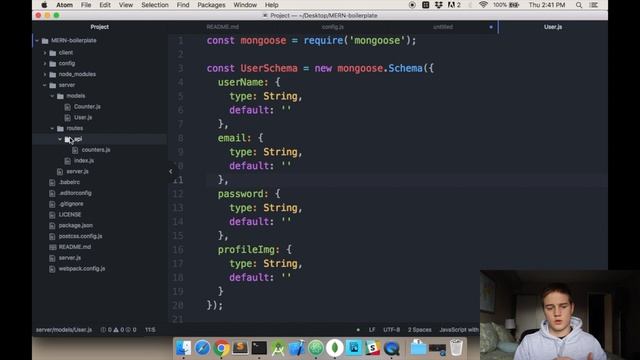Switch to the untitled tab

(443, 27)
